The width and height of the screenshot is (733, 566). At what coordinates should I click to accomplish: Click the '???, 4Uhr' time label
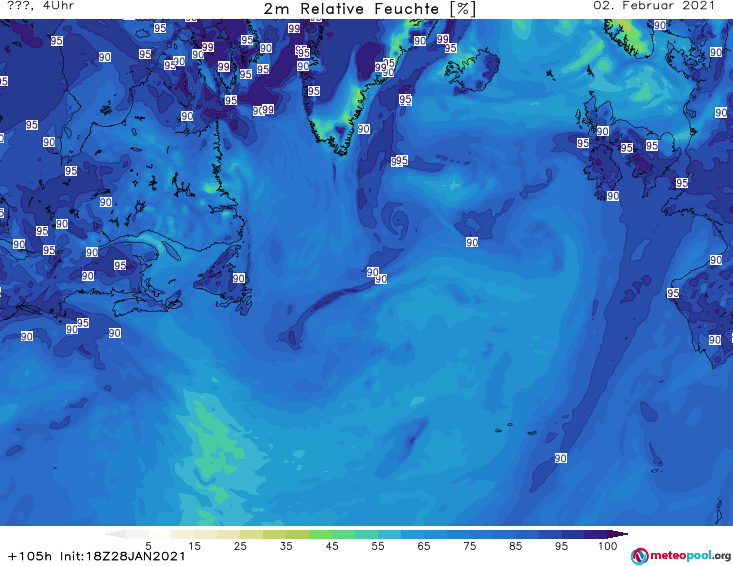(41, 6)
